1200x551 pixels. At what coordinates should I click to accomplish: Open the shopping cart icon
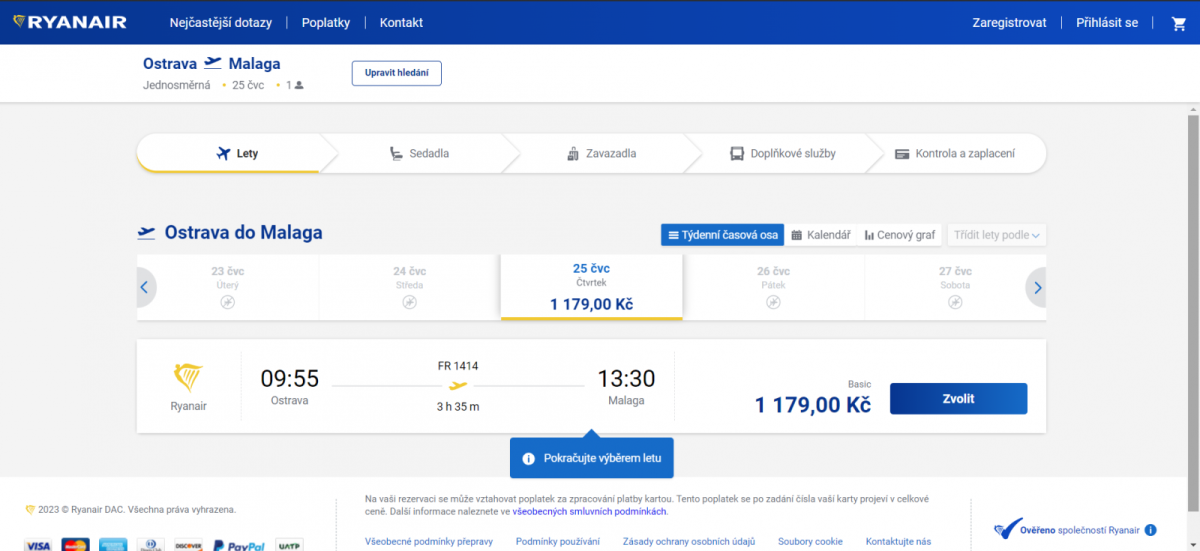[x=1178, y=23]
